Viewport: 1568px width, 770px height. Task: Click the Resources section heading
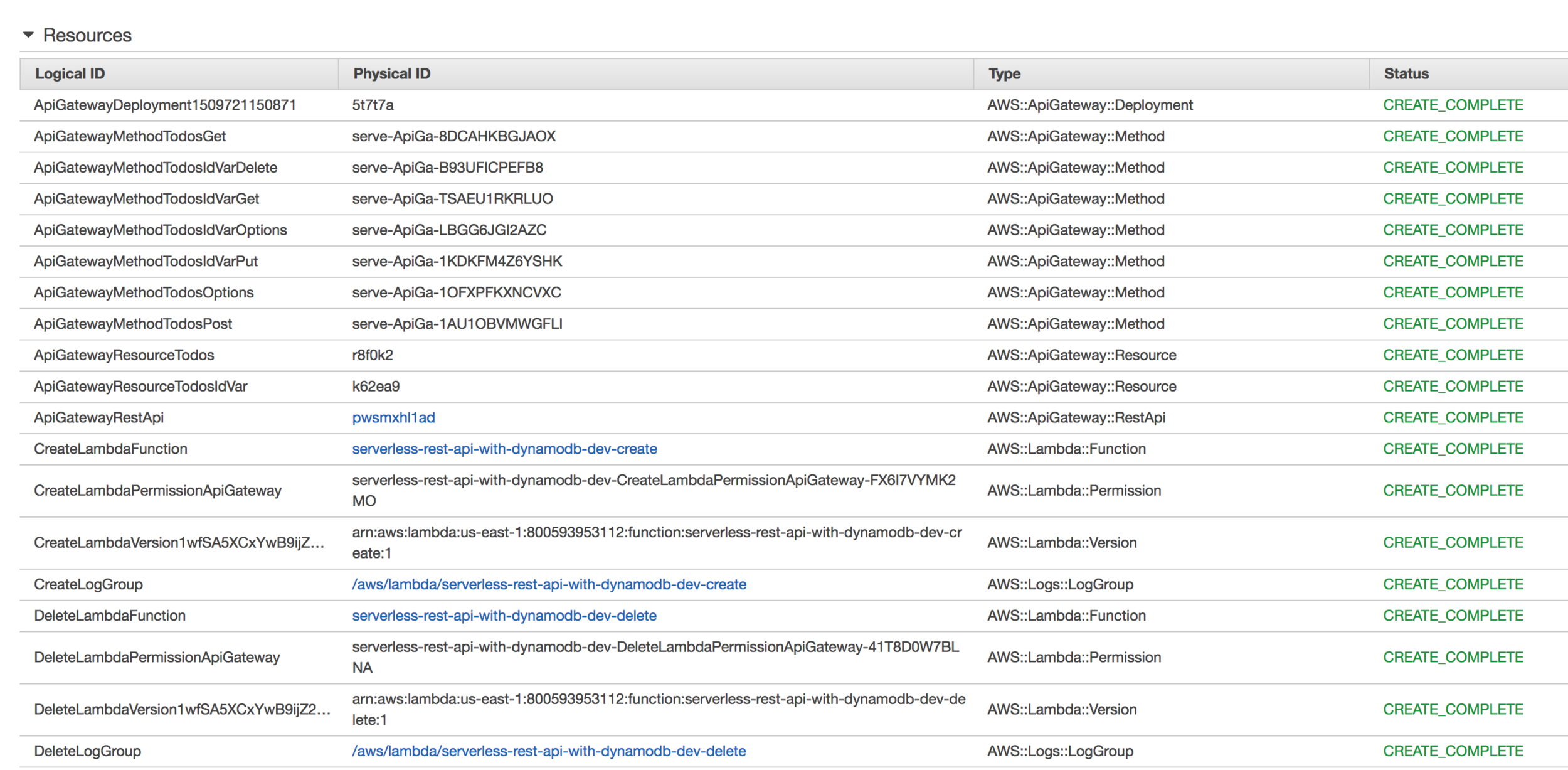click(87, 35)
